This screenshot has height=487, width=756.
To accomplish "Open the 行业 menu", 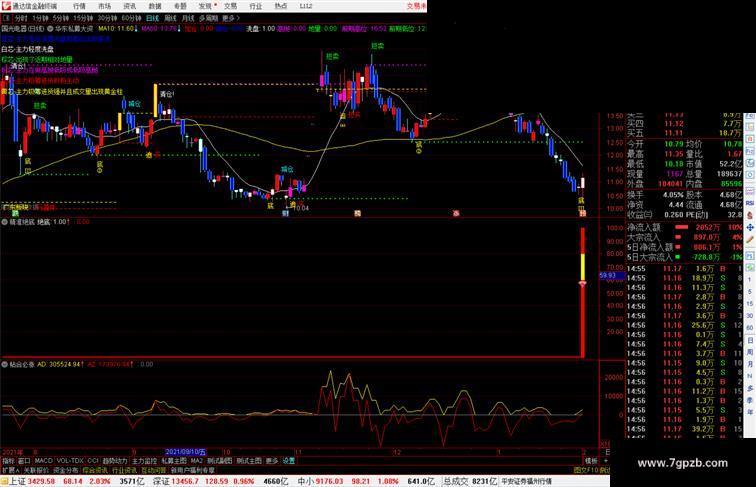I will pos(256,6).
